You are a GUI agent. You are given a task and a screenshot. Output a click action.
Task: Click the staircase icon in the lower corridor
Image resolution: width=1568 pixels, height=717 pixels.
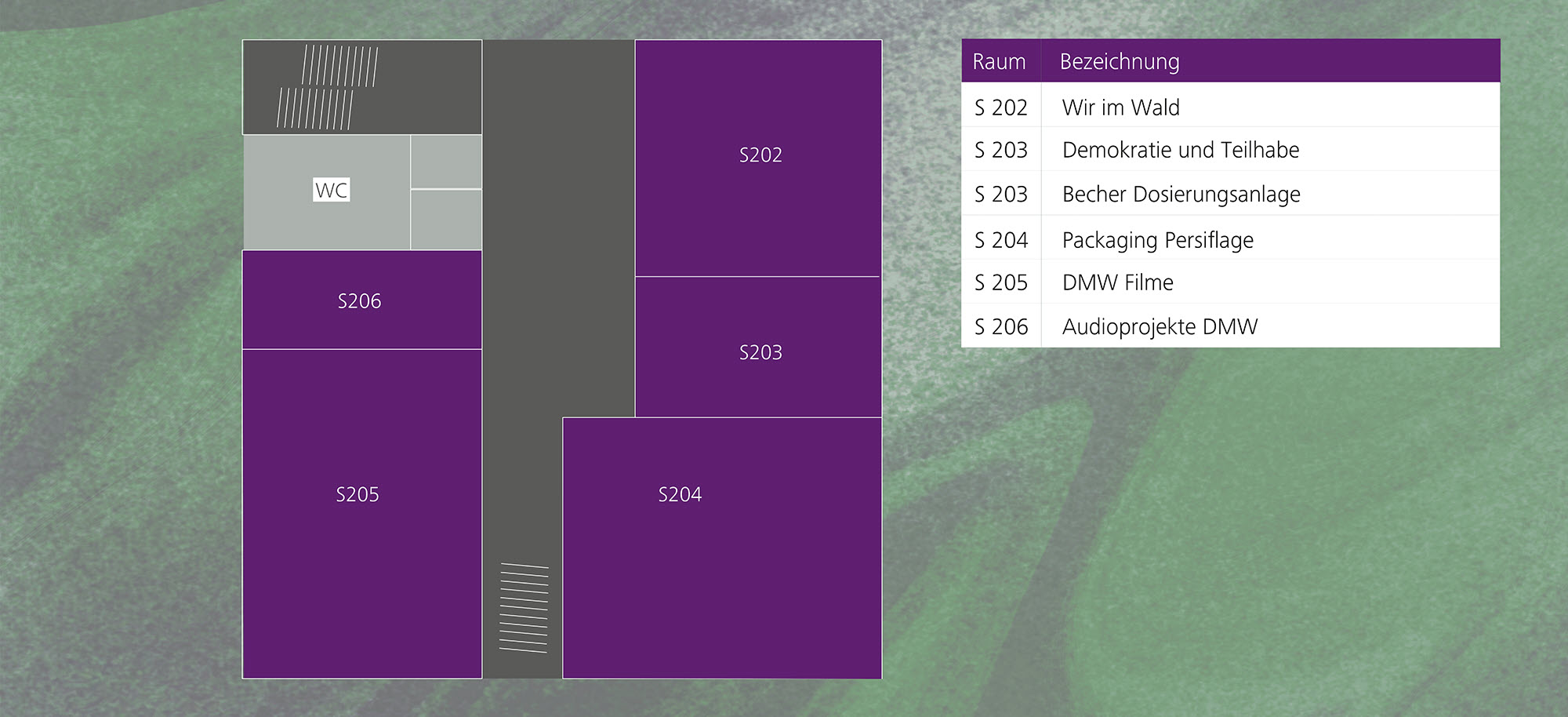coord(524,608)
